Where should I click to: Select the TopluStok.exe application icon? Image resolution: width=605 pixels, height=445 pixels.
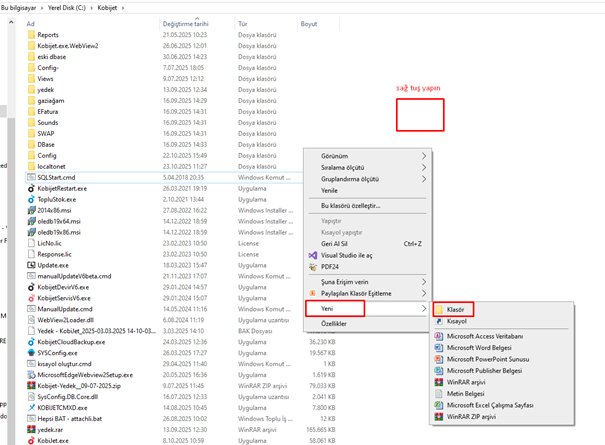click(x=31, y=199)
